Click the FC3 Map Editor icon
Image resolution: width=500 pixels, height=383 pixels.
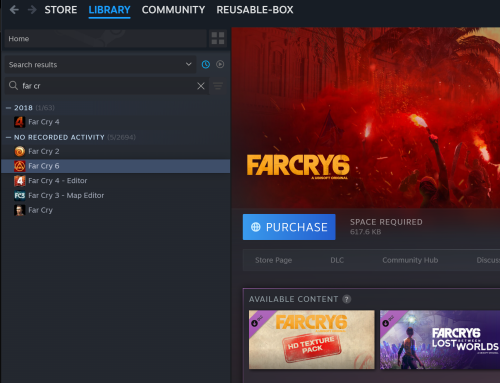pyautogui.click(x=19, y=195)
